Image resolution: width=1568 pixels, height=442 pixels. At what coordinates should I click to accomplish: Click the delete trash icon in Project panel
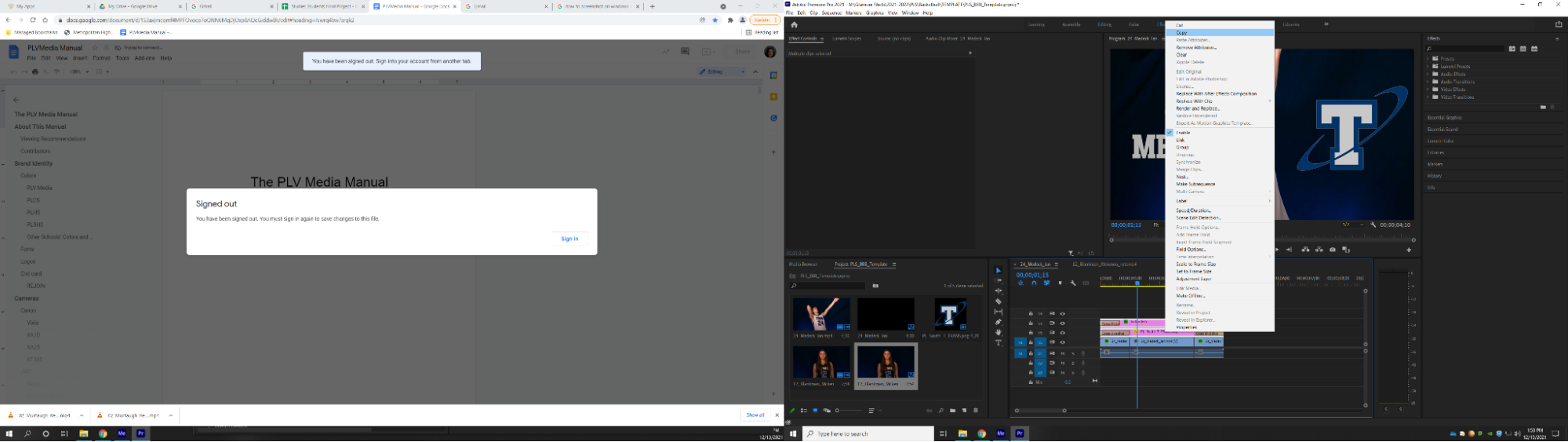pos(976,411)
